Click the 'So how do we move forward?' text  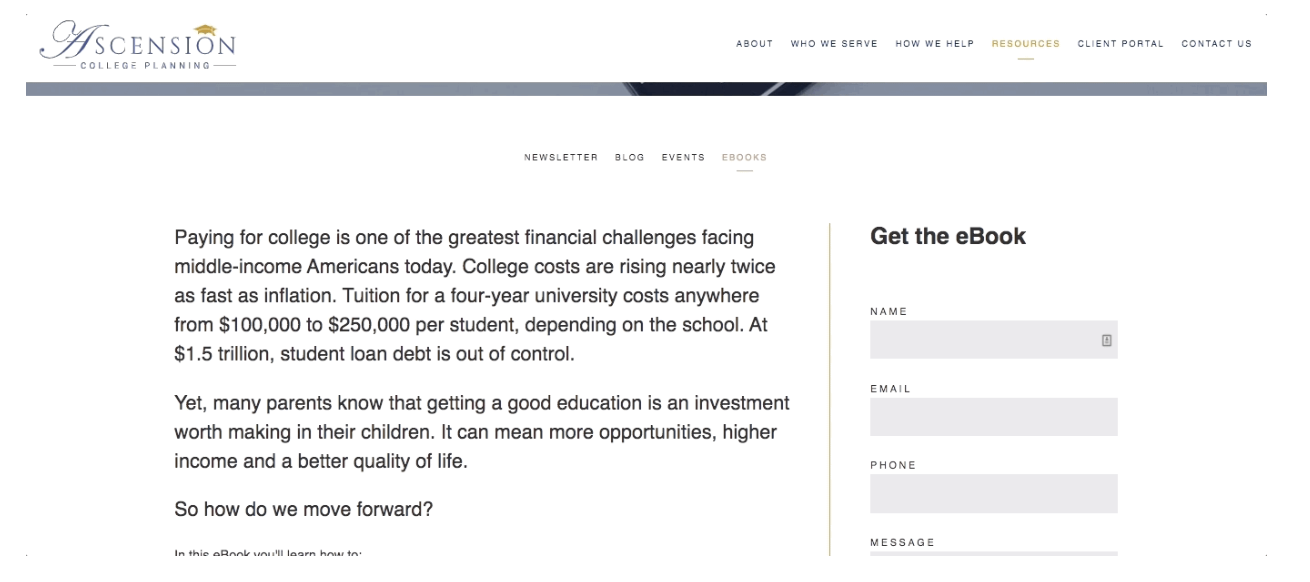(x=304, y=510)
